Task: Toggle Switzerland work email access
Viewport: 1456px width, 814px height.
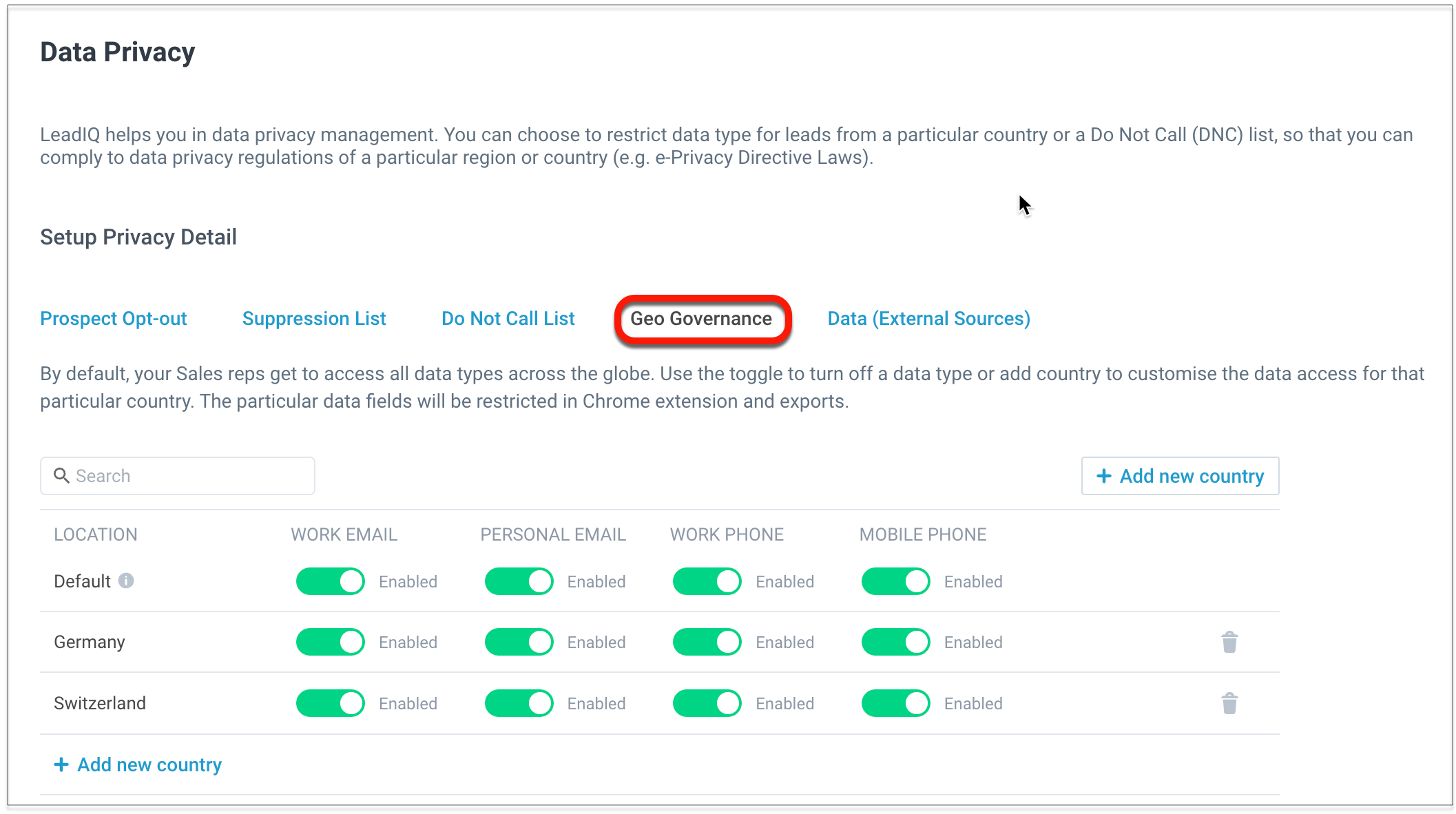Action: [x=331, y=703]
